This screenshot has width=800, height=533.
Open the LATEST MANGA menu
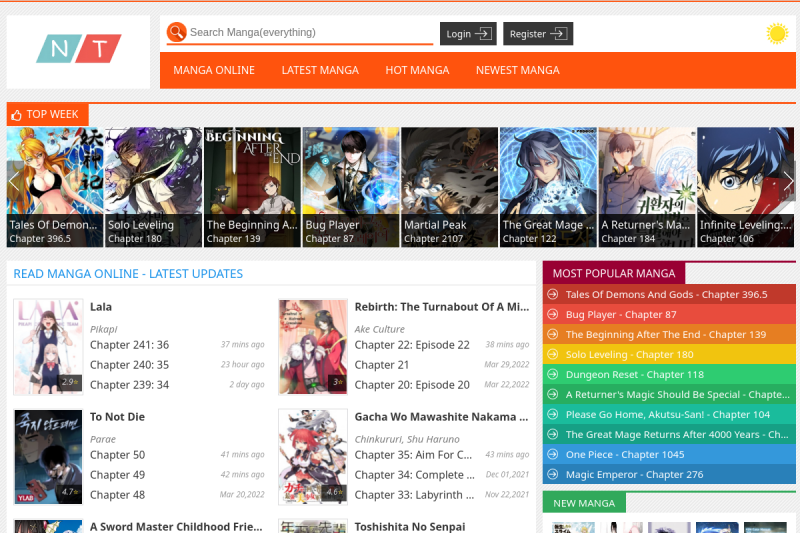click(x=320, y=70)
